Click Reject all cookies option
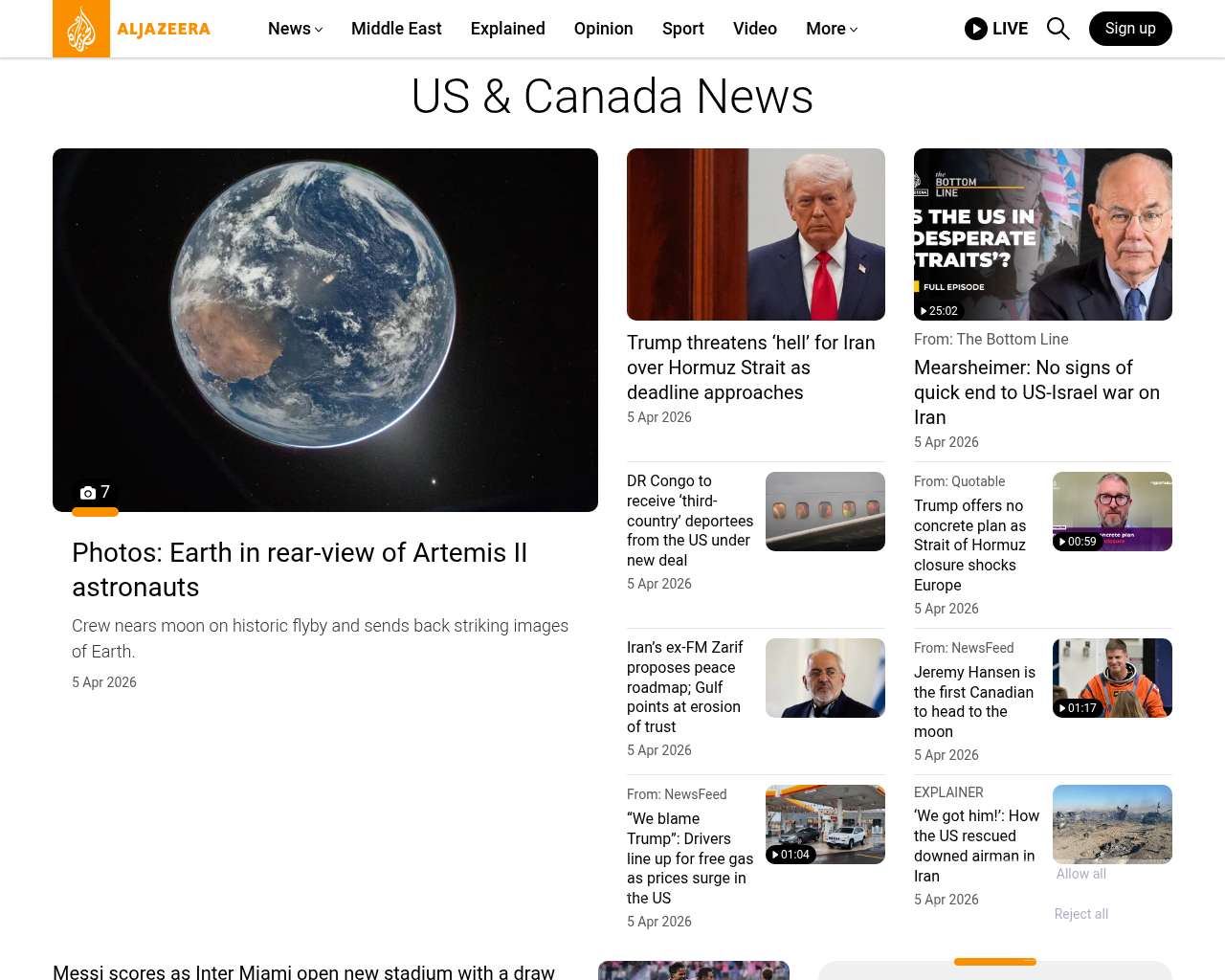Screen dimensions: 1225x980 point(1080,914)
